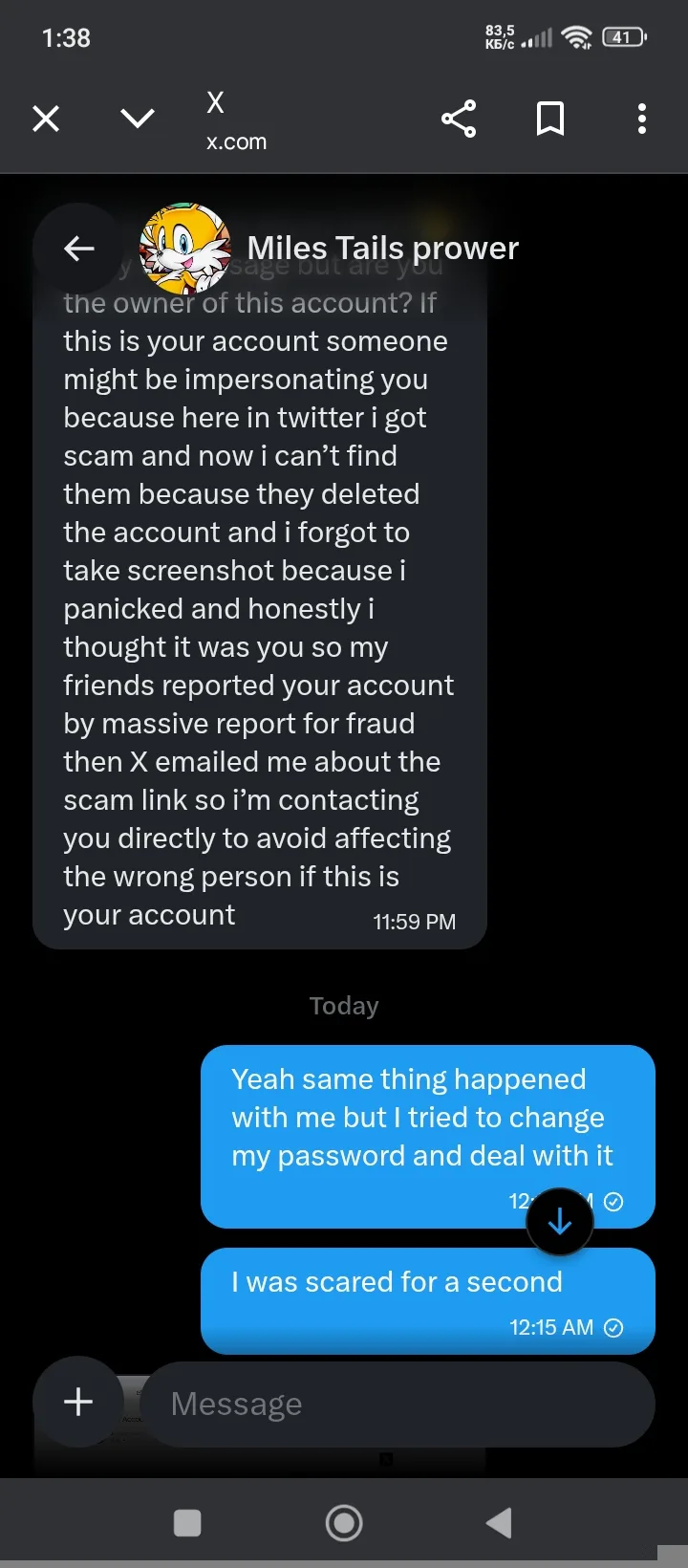Open the three-dot overflow menu
This screenshot has width=688, height=1568.
642,119
